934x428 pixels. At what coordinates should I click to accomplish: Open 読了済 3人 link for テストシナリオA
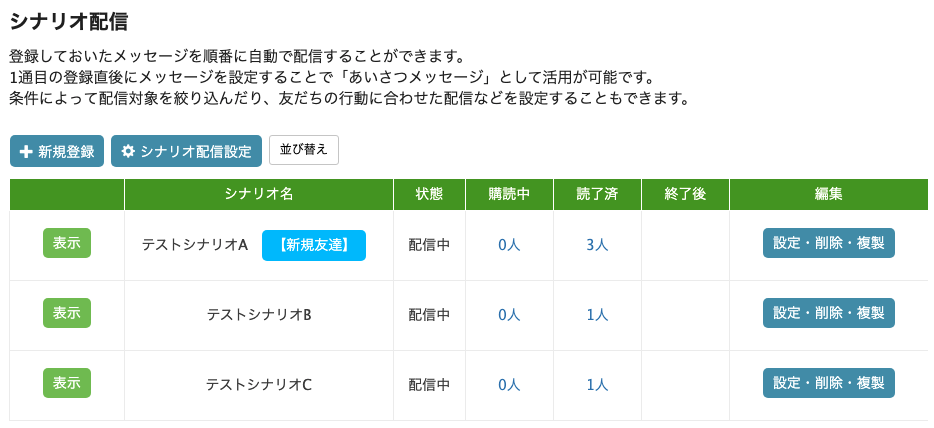click(597, 245)
